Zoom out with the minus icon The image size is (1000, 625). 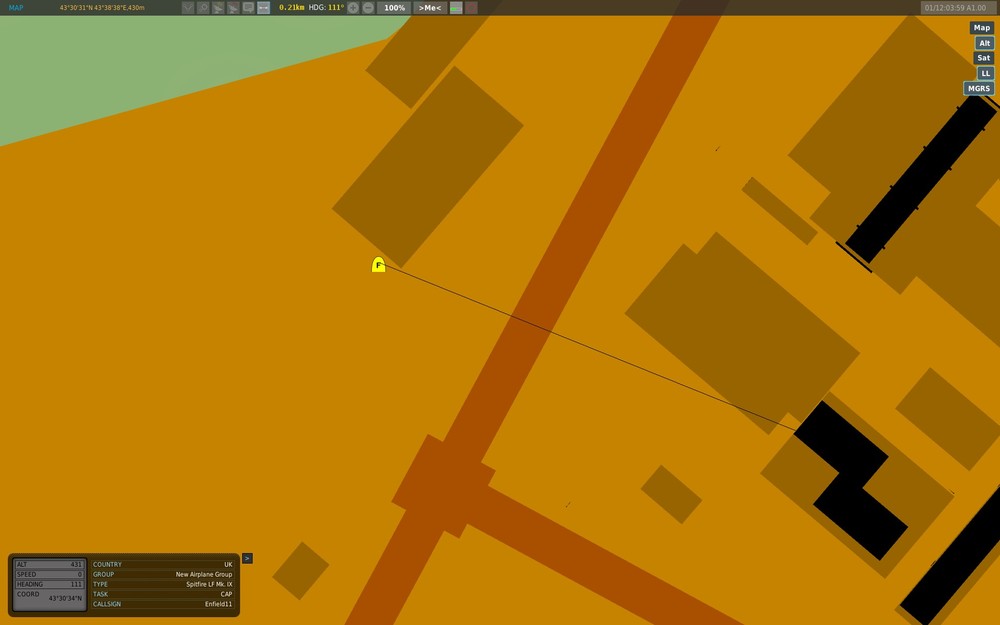click(x=368, y=8)
